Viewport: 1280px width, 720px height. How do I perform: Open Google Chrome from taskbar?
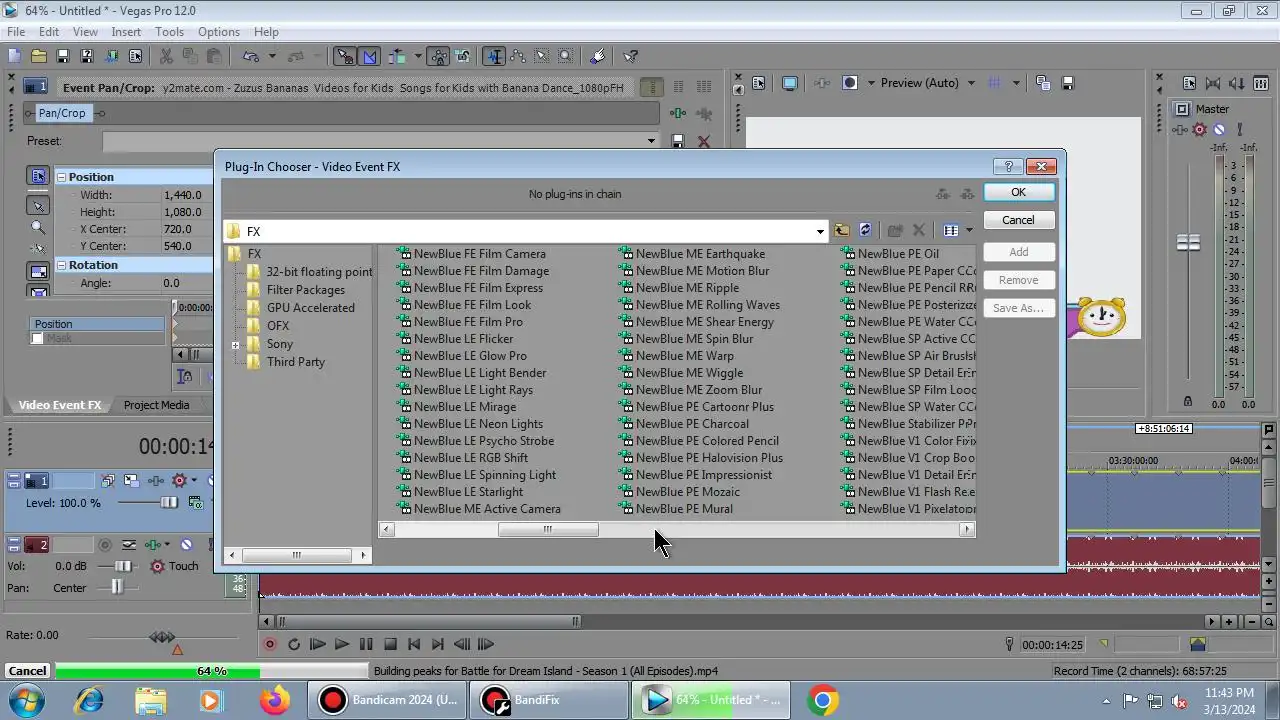click(x=822, y=700)
